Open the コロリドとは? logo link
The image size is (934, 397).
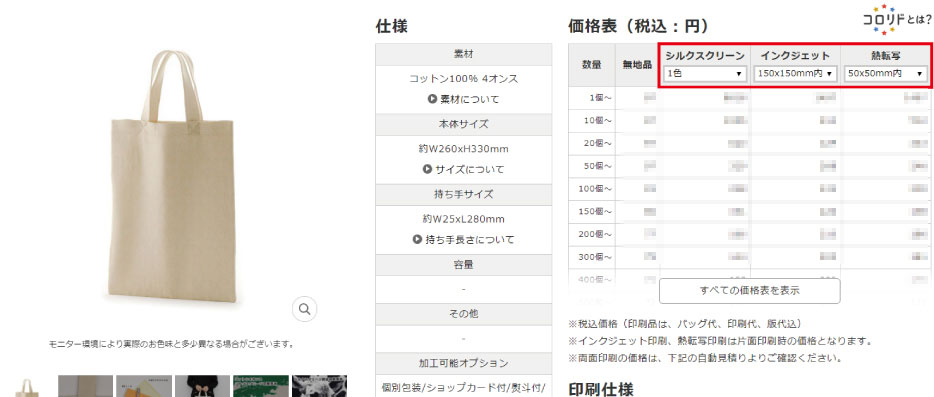(897, 20)
